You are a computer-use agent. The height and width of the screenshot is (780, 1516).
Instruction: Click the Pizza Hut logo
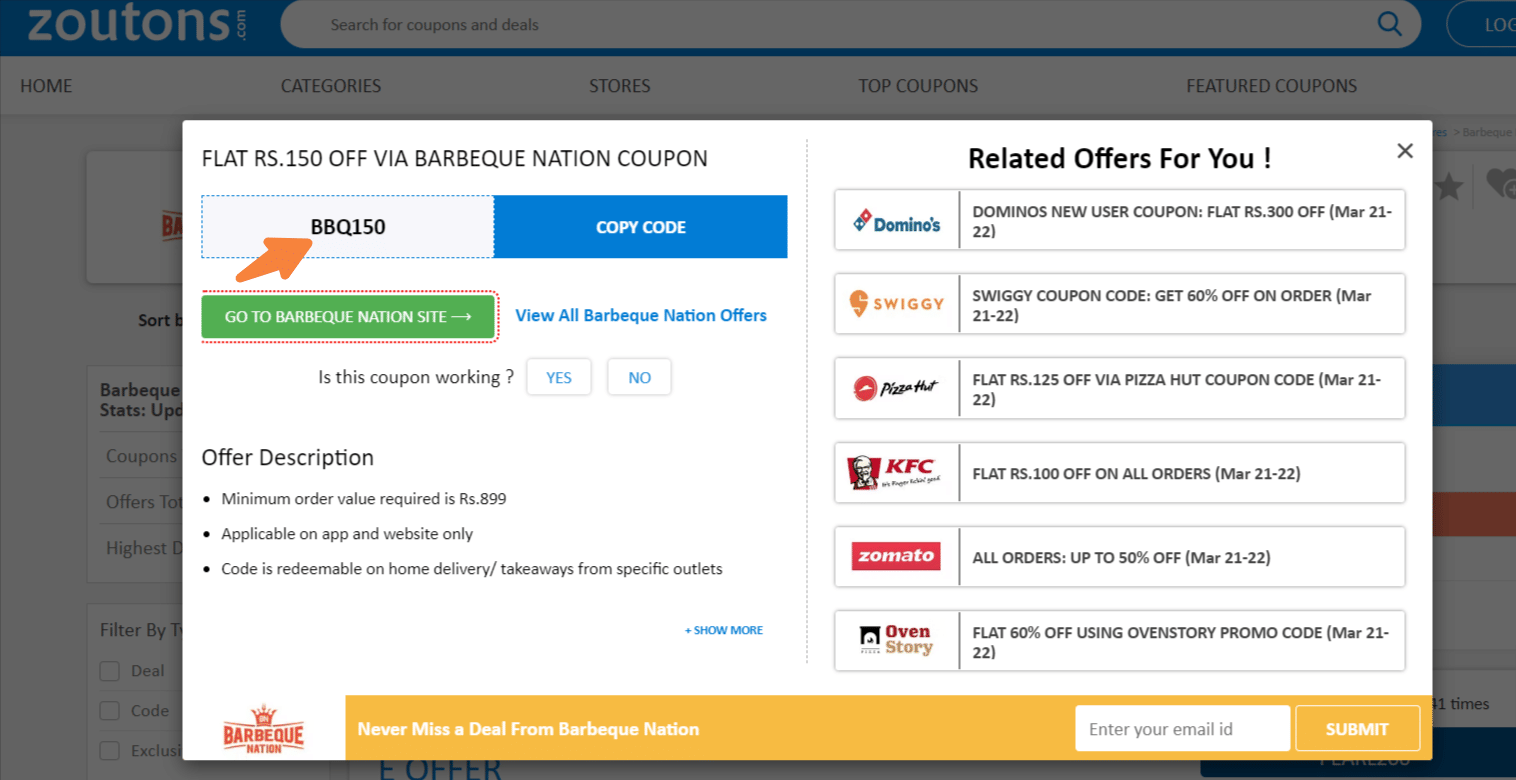pyautogui.click(x=897, y=388)
